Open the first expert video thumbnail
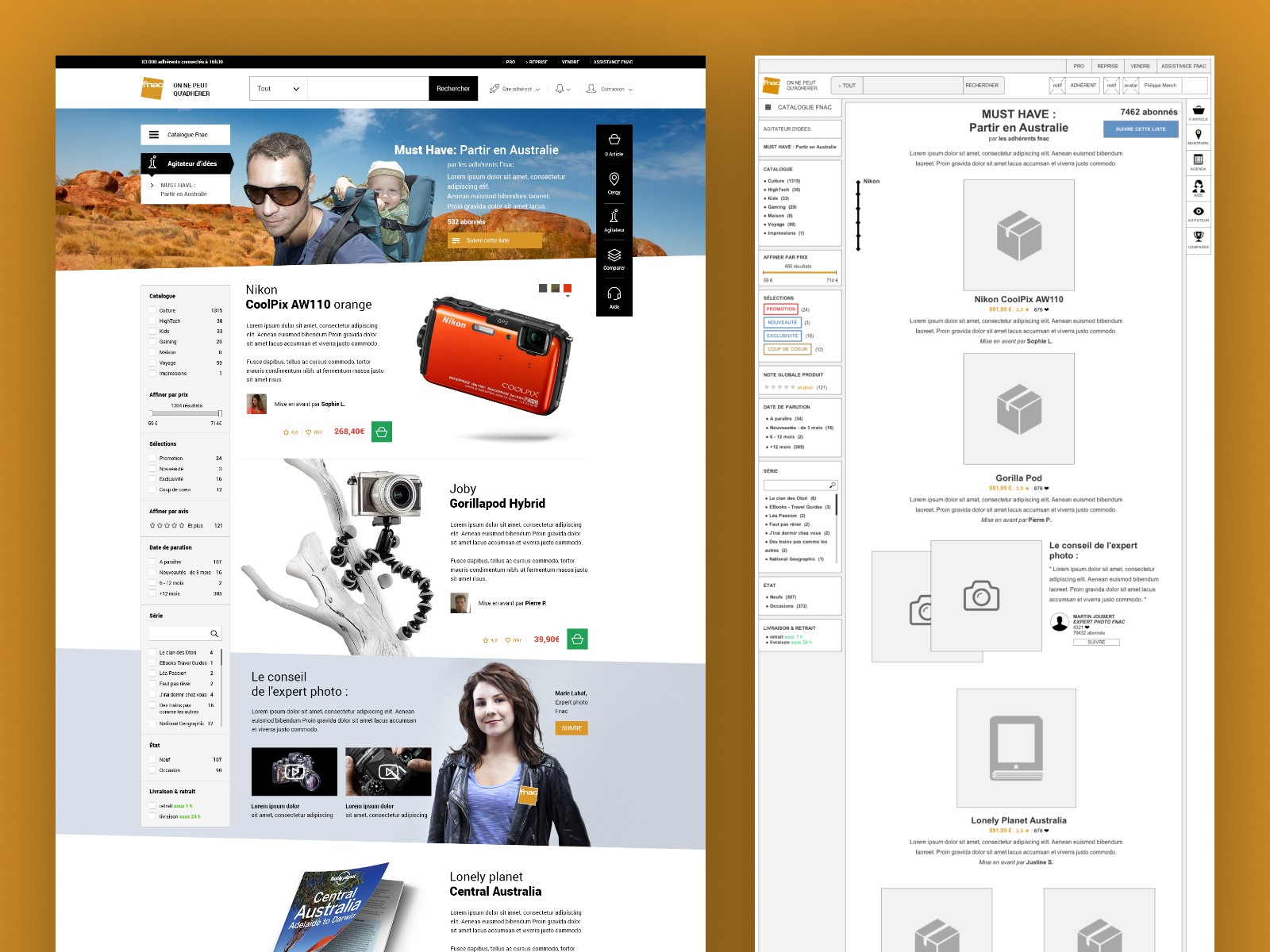 294,771
